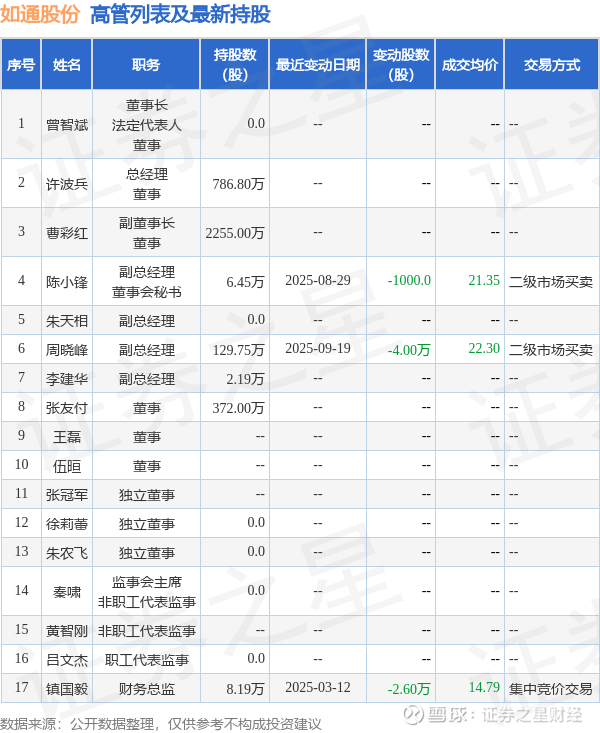600x733 pixels.
Task: Select the name 曾智斌
Action: coord(67,125)
